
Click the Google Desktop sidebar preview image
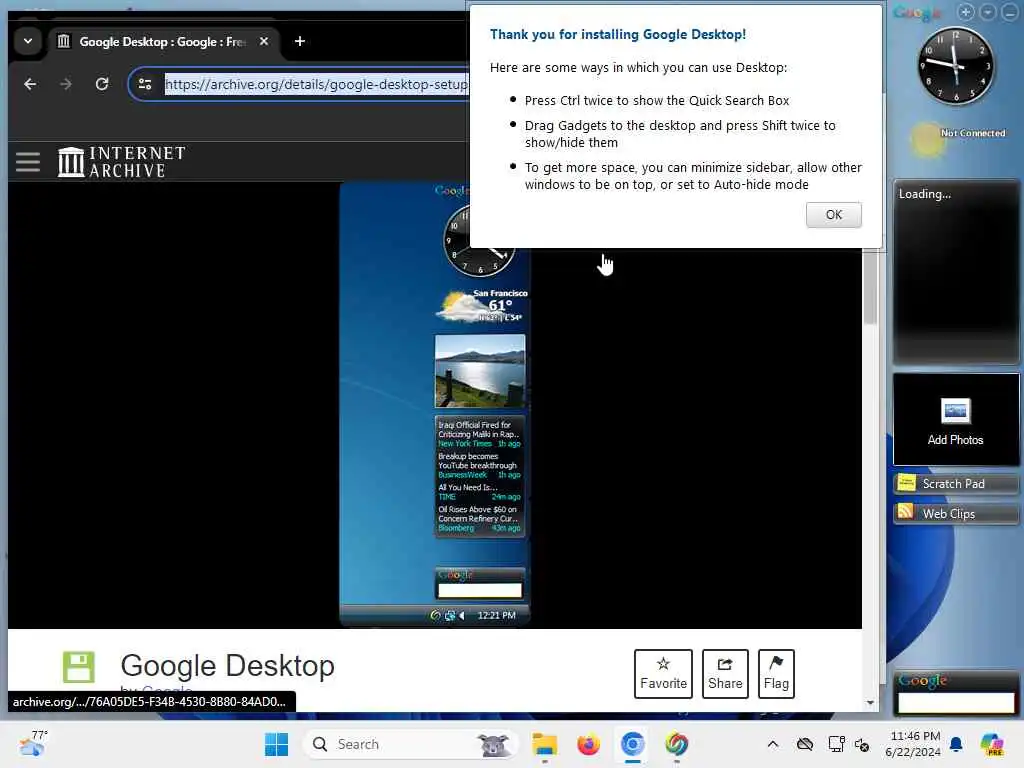(x=435, y=404)
